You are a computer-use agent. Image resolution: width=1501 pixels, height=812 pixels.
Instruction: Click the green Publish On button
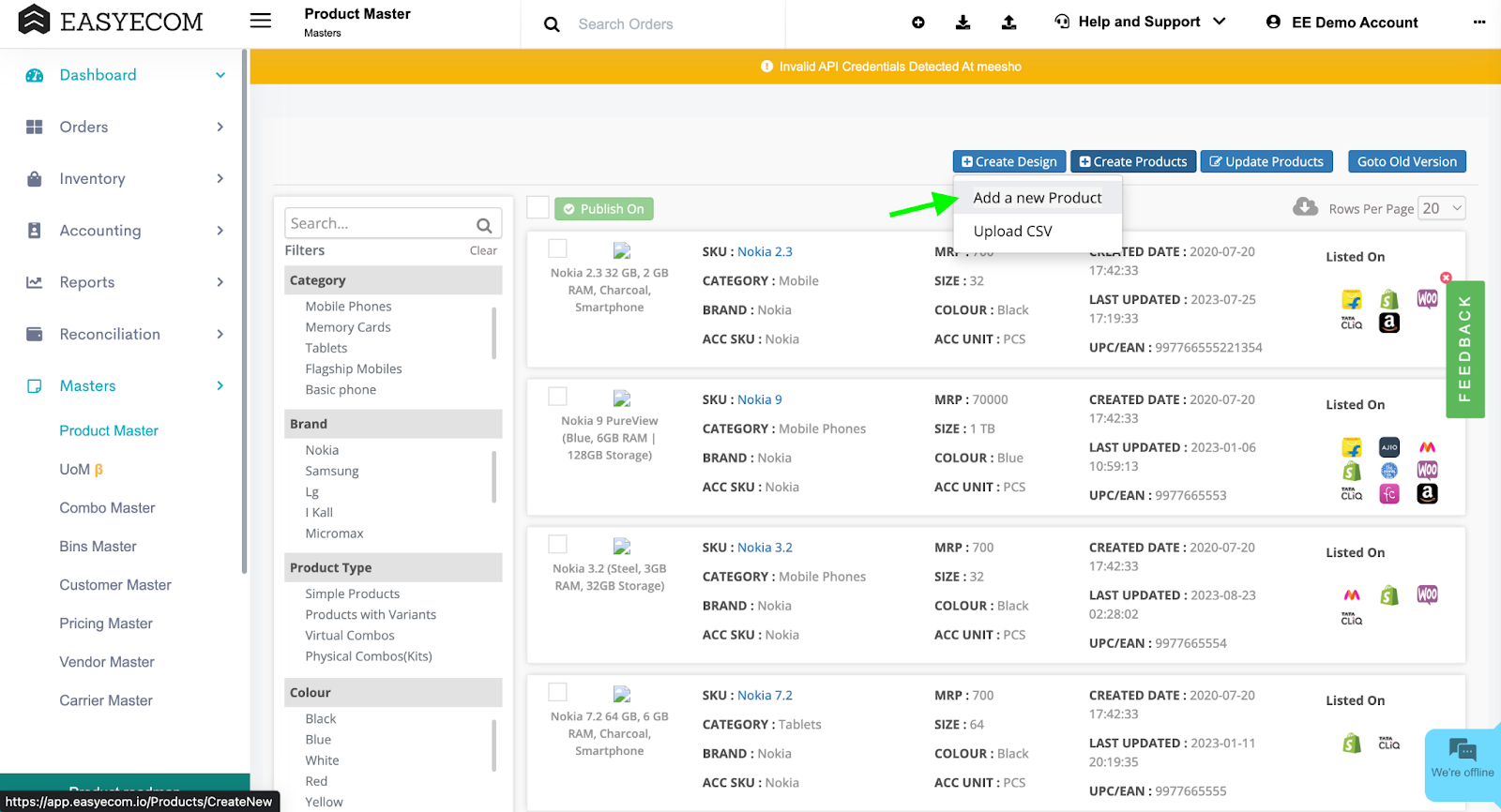tap(604, 208)
